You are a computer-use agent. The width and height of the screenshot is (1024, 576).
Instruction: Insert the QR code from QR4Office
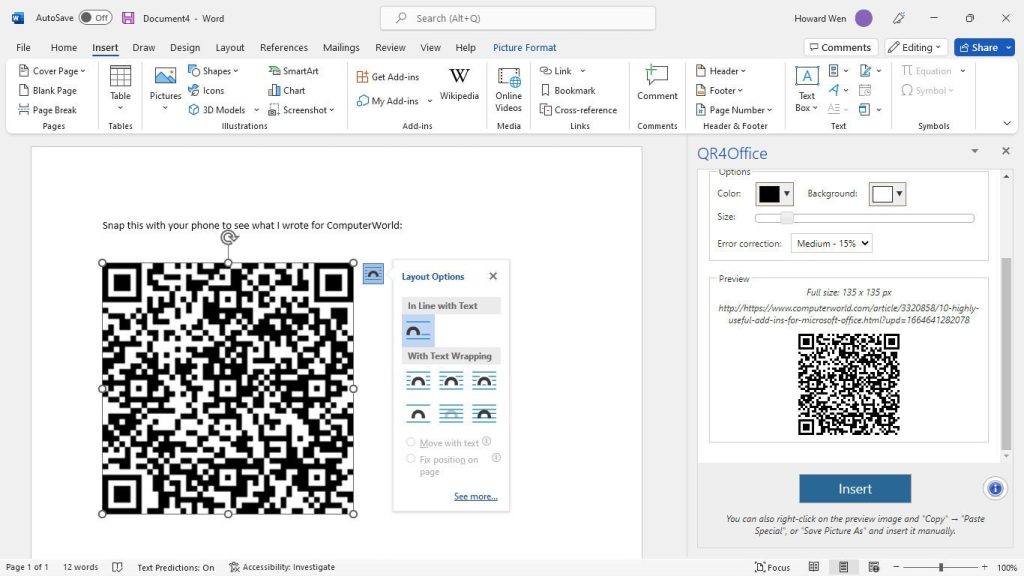[854, 488]
